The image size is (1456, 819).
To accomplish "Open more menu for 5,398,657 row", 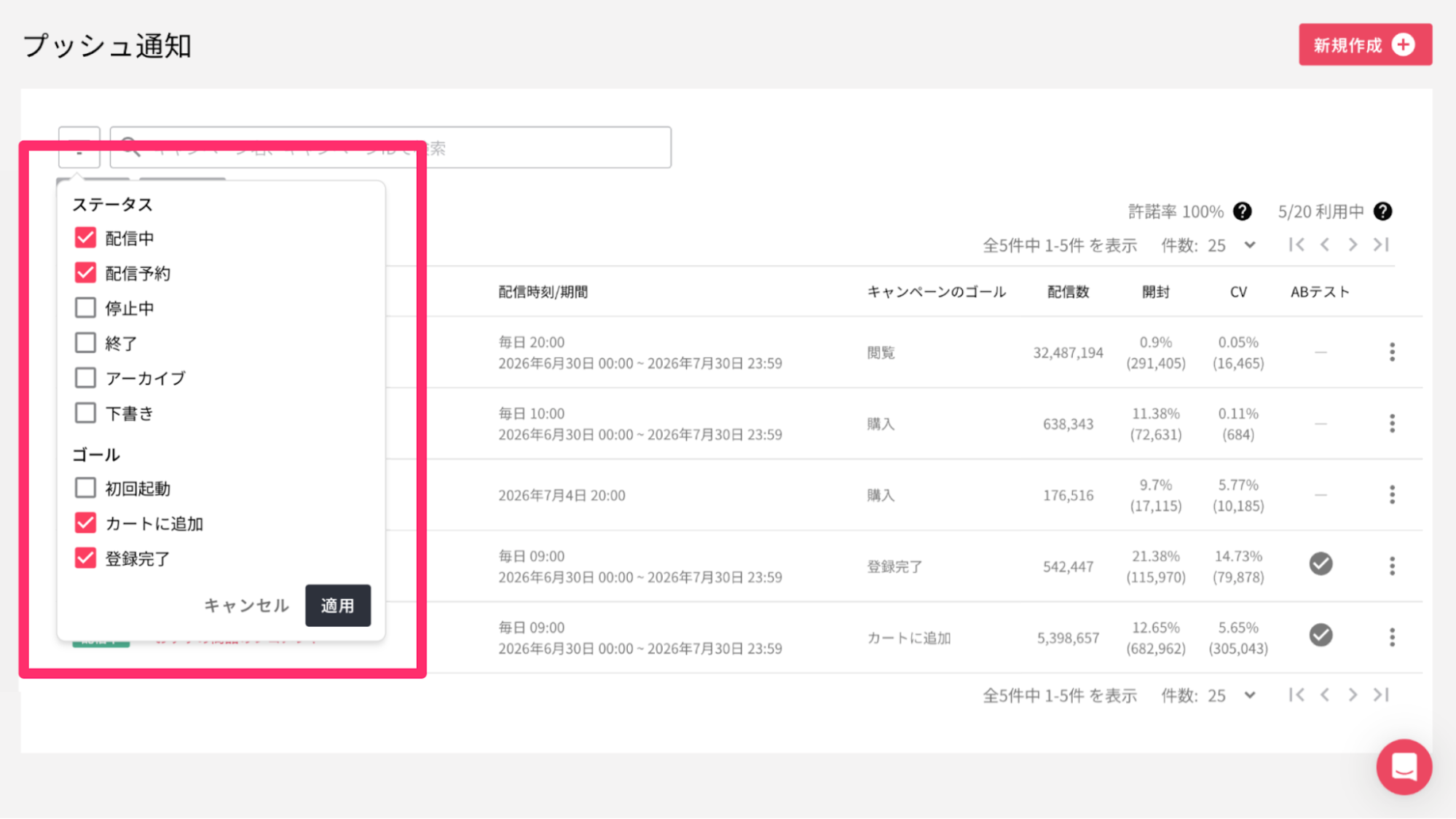I will coord(1392,638).
